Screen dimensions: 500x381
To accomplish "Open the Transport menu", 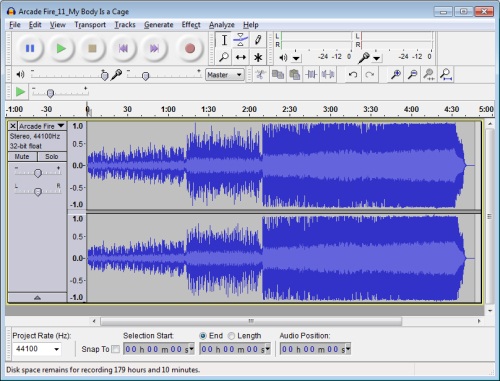I will (90, 25).
